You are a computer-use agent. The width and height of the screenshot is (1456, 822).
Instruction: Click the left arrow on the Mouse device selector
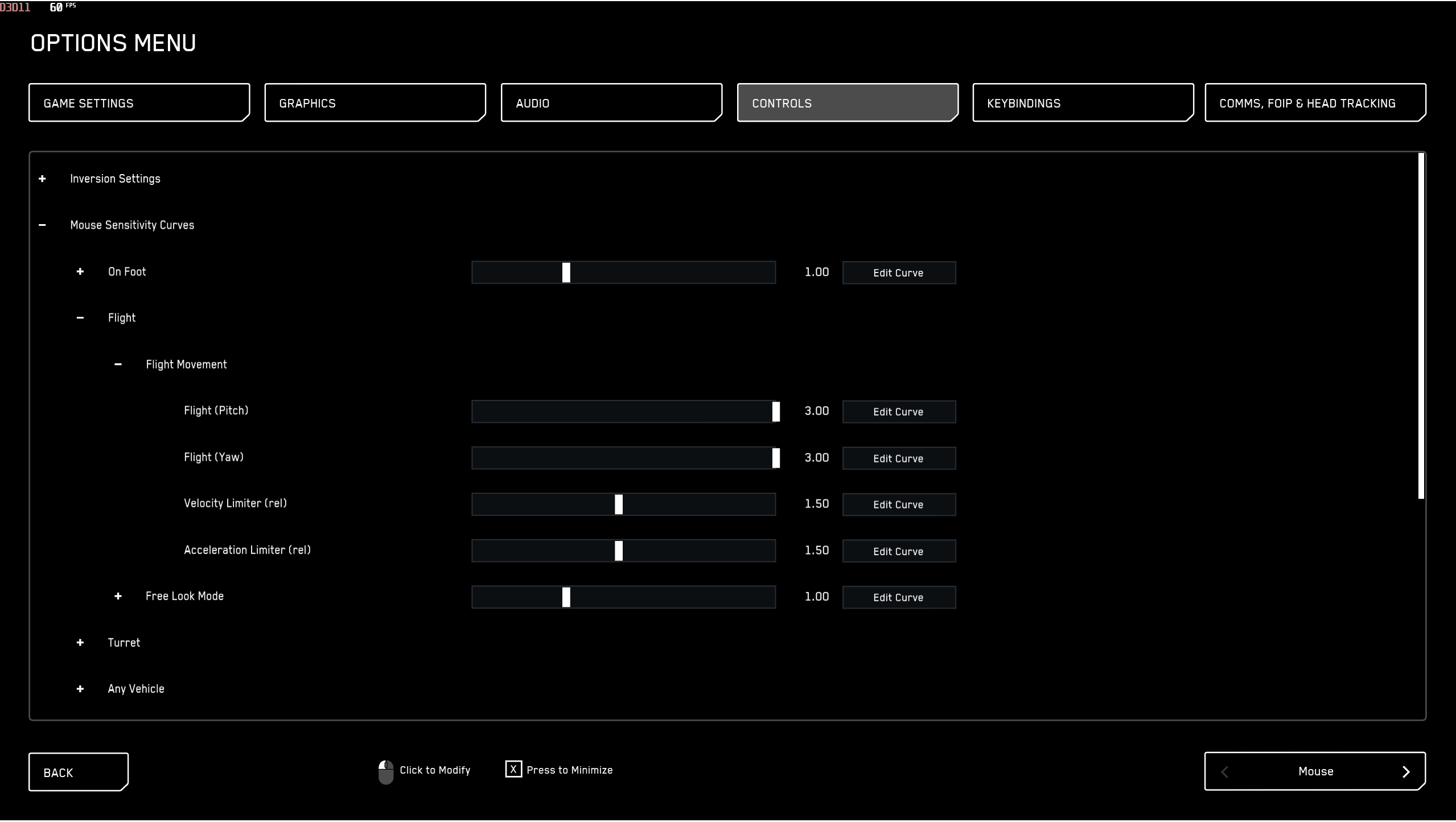[1224, 771]
